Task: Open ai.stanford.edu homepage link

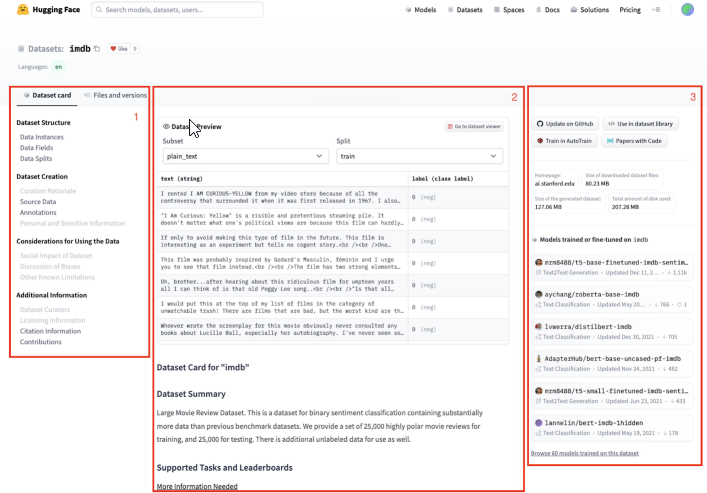Action: click(555, 184)
